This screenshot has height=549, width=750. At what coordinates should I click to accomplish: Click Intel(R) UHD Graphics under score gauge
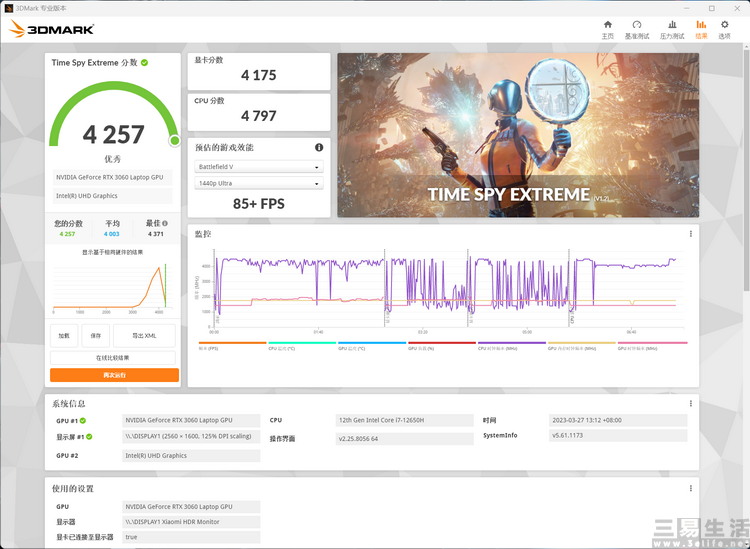point(113,196)
